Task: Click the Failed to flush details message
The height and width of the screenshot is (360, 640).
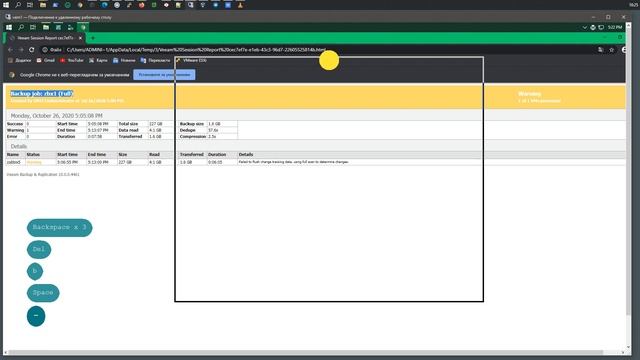Action: click(293, 162)
